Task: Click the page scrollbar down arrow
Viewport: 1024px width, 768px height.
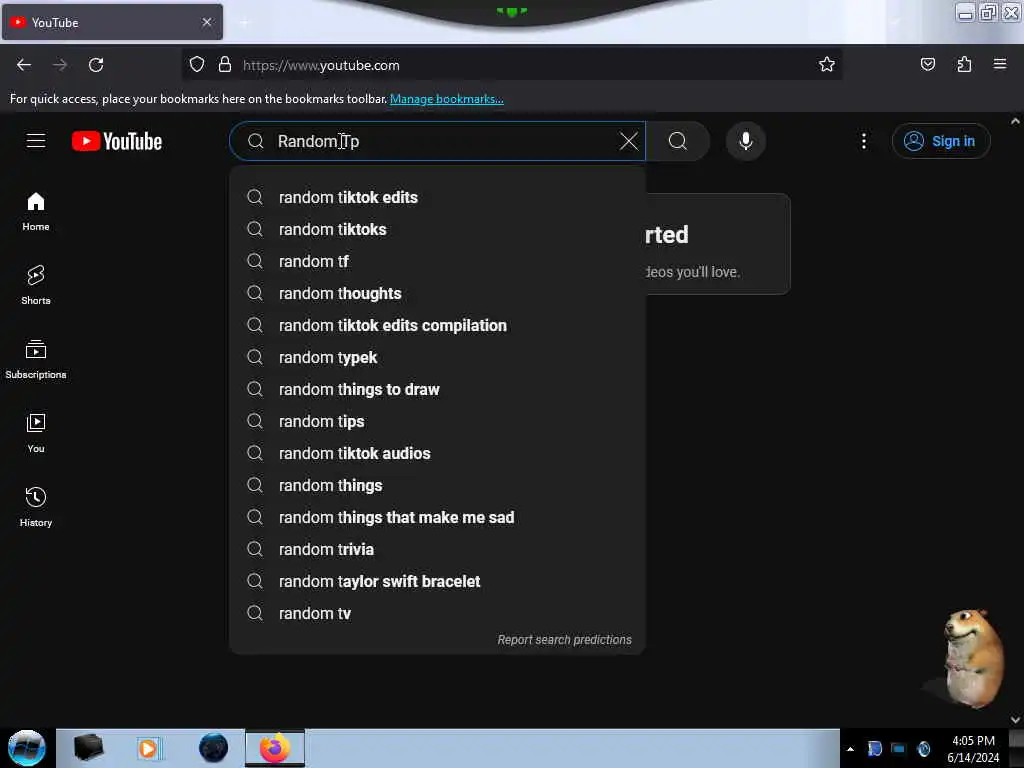Action: pos(1015,720)
